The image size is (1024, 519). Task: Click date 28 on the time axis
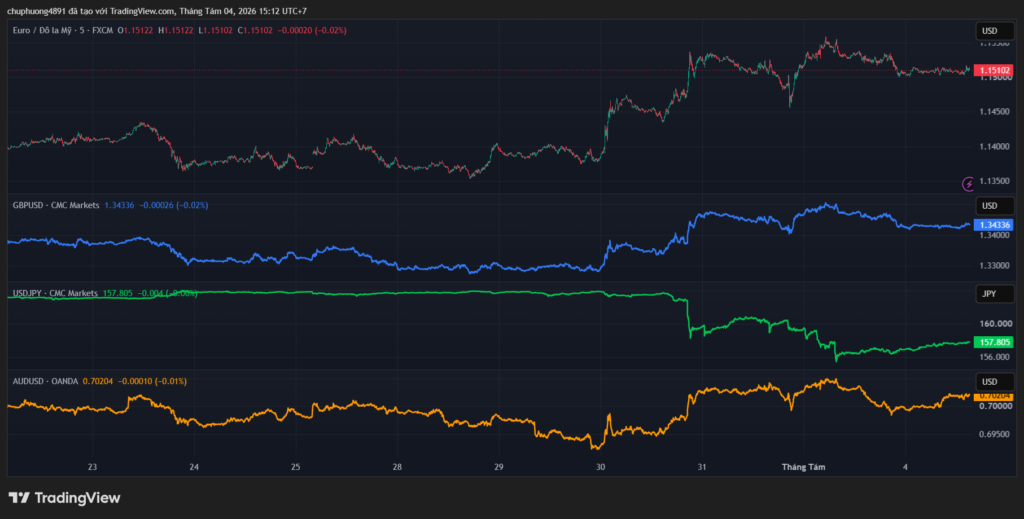[x=397, y=467]
